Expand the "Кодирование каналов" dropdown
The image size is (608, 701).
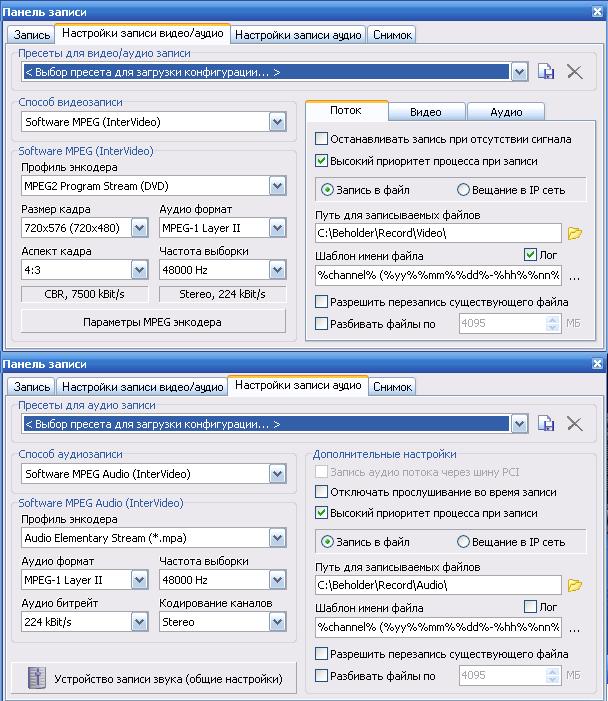click(x=277, y=621)
